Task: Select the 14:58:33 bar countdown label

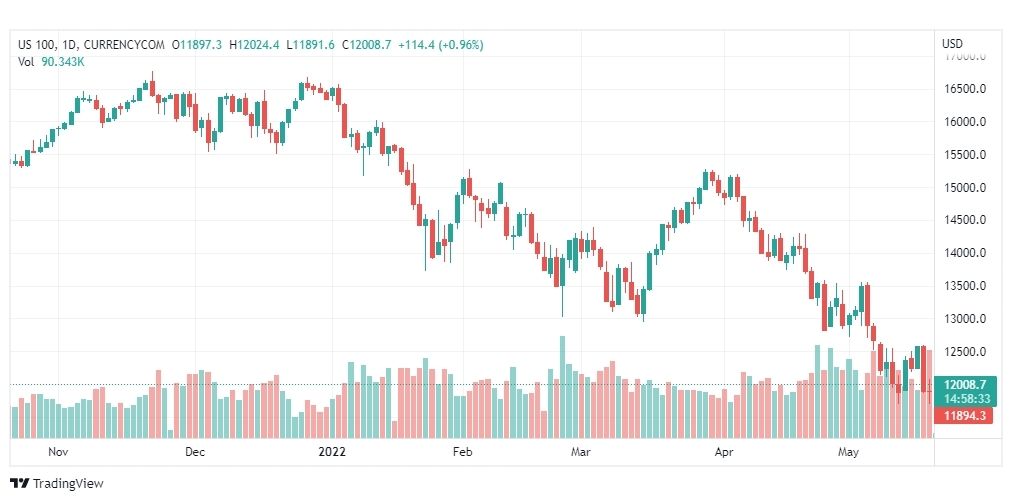Action: [964, 399]
